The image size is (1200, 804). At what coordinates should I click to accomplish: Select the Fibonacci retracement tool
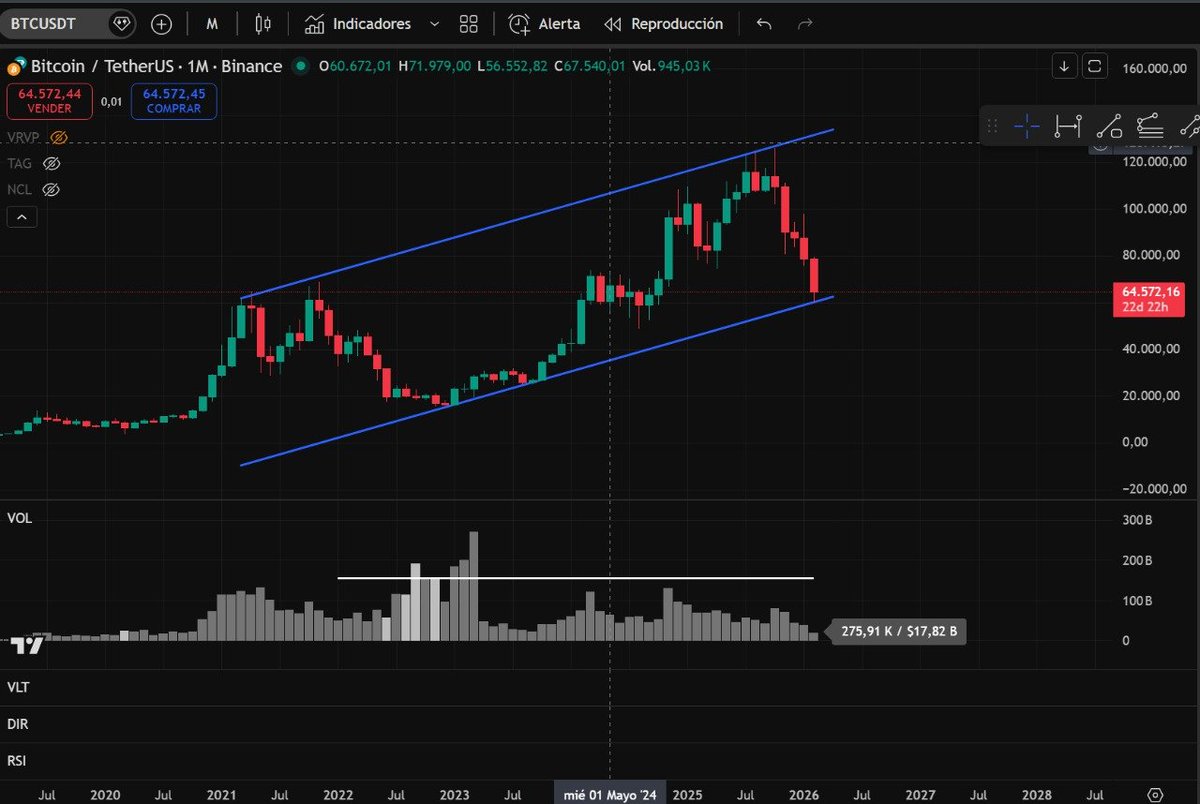coord(1150,126)
